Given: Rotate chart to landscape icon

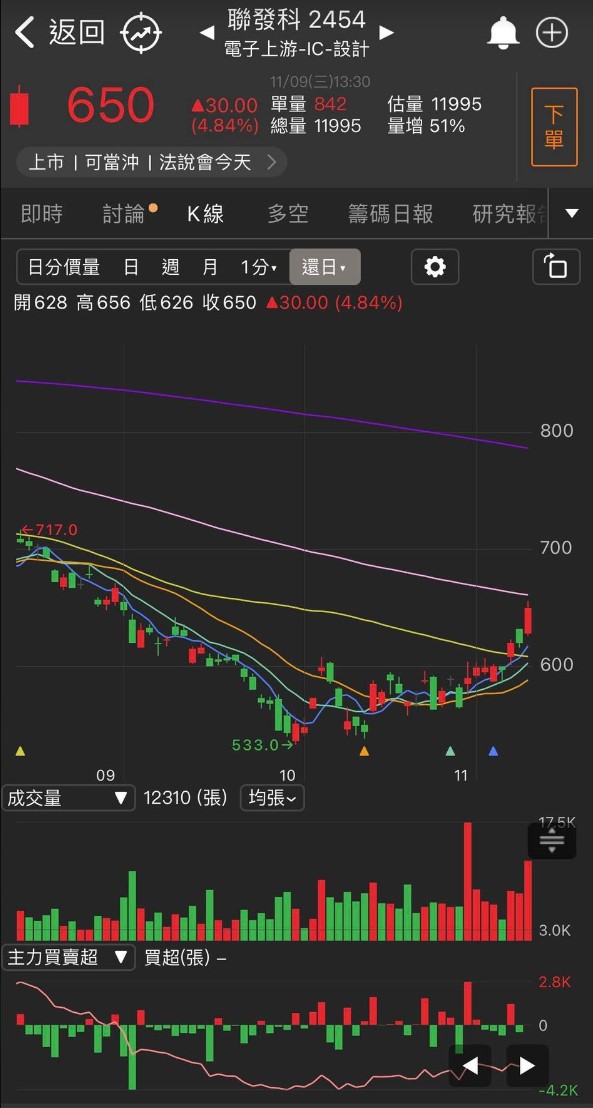Looking at the screenshot, I should [556, 267].
